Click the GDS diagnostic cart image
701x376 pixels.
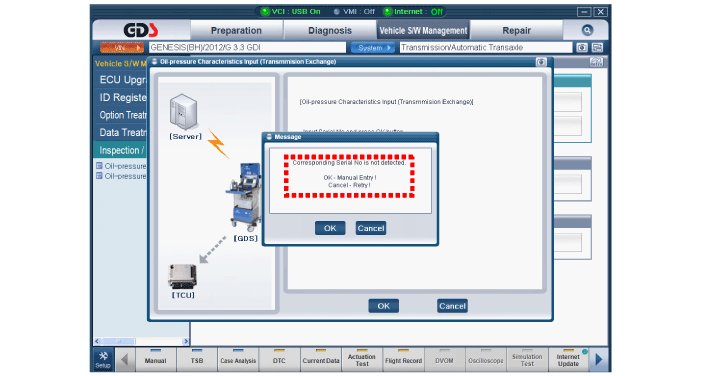(244, 197)
